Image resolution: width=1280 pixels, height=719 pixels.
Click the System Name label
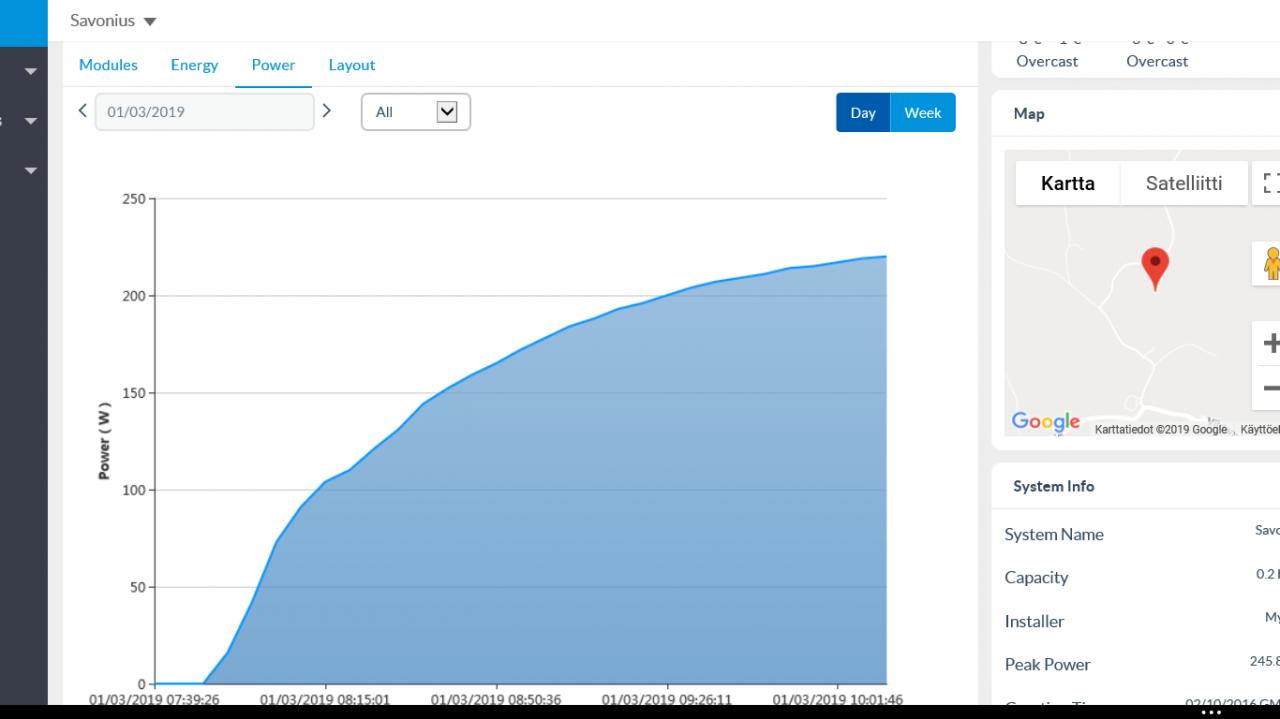click(1054, 534)
